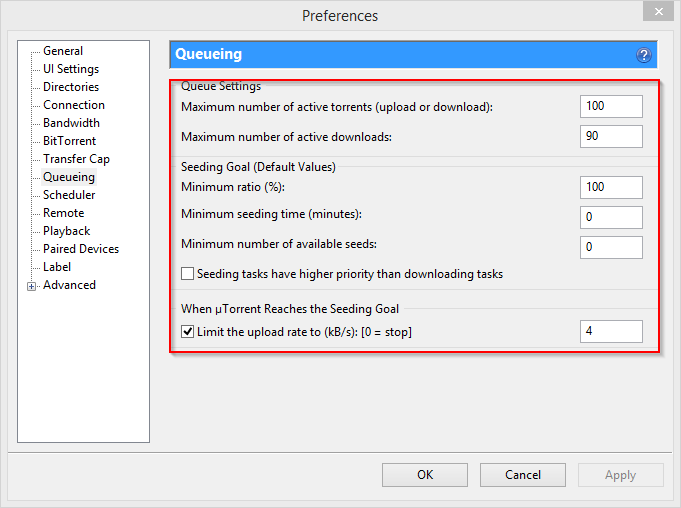Switch to the Connection page
This screenshot has height=508, width=681.
(x=74, y=105)
